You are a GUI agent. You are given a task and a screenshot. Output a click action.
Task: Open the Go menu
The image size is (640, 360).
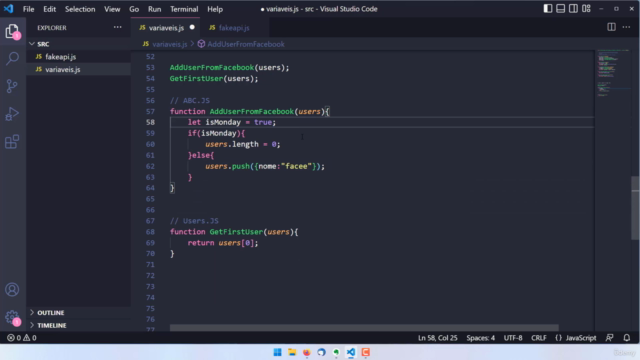(134, 9)
